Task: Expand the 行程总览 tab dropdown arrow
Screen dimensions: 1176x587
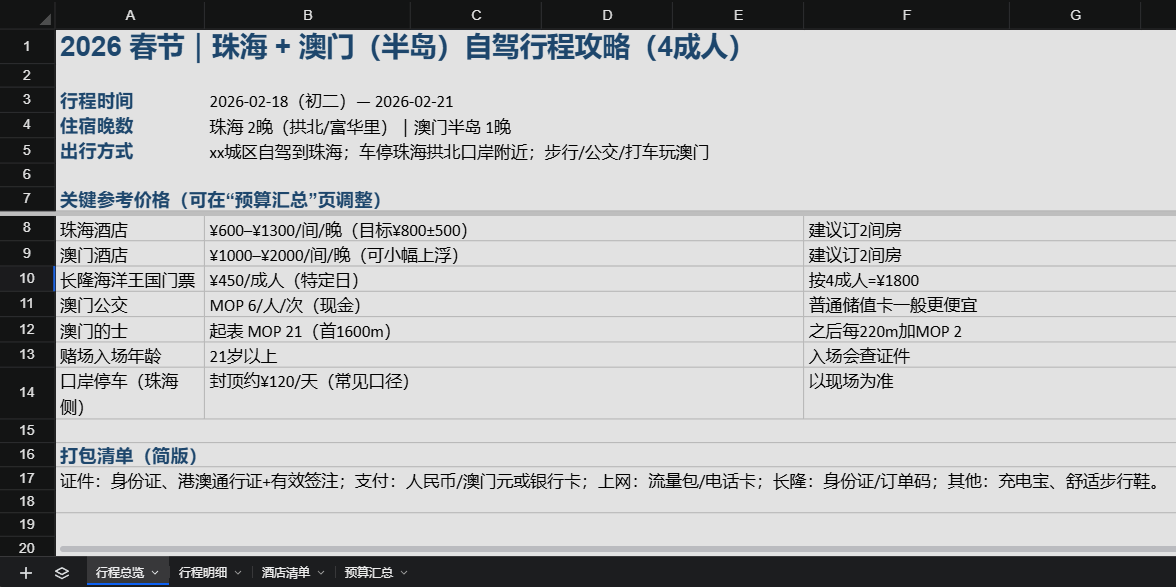Action: [155, 573]
